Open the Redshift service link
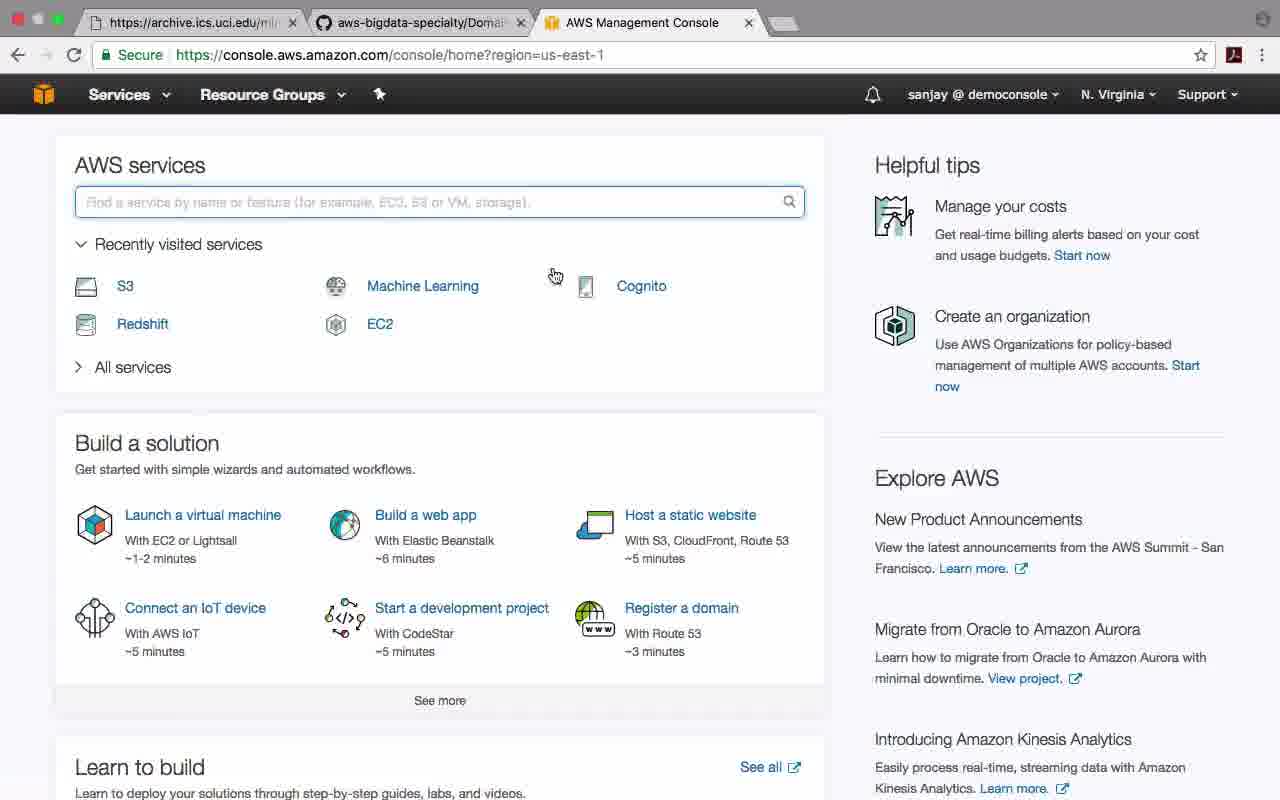This screenshot has width=1280, height=800. click(x=143, y=324)
